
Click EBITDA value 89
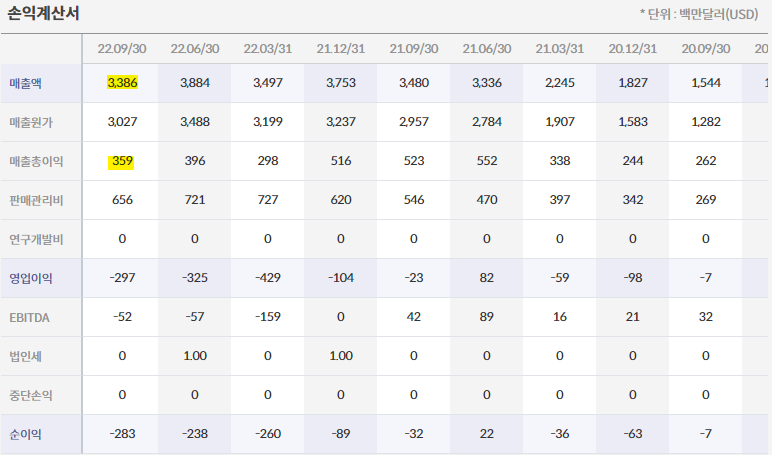(x=486, y=317)
